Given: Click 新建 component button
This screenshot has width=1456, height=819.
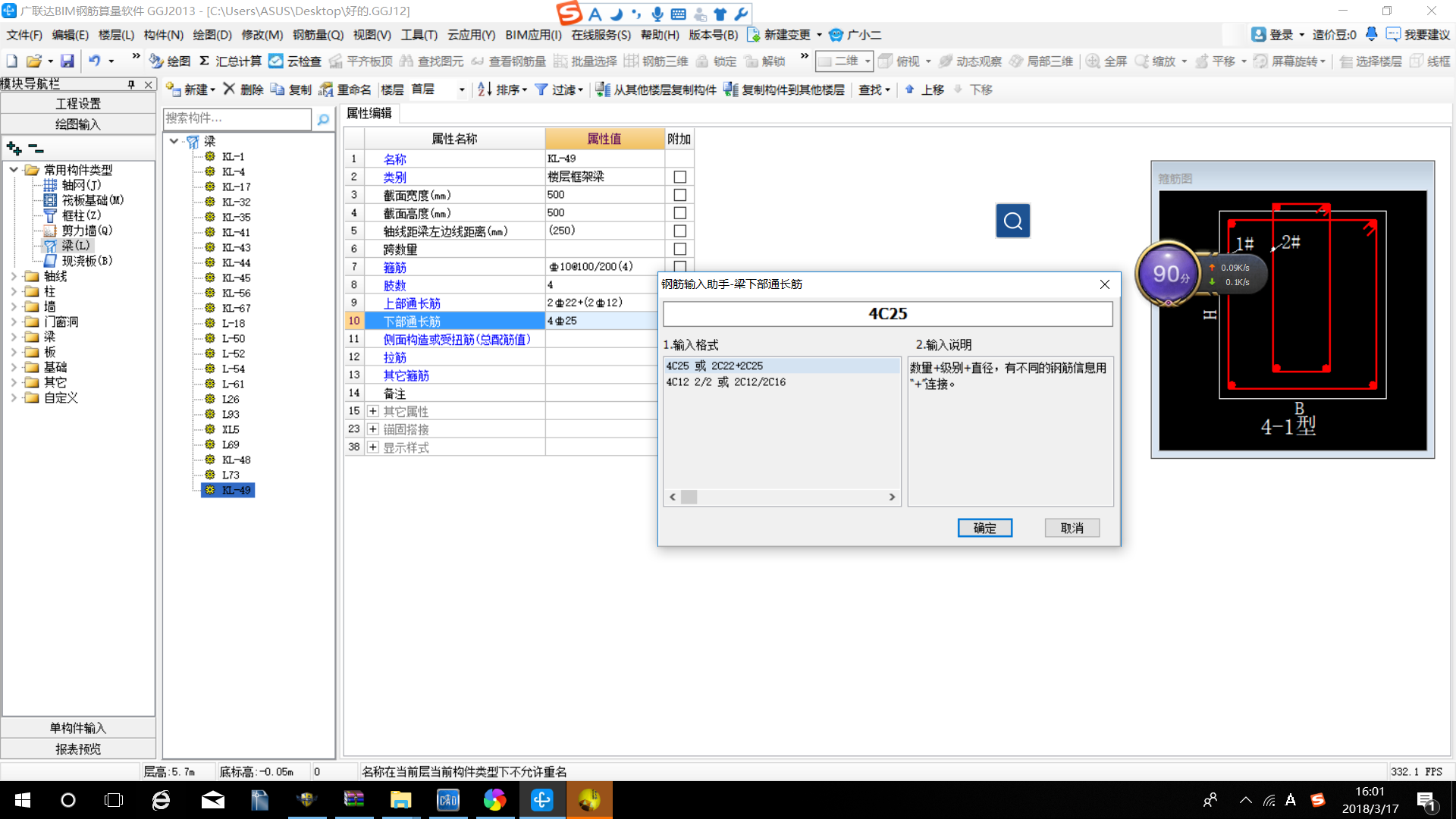Looking at the screenshot, I should pos(190,89).
